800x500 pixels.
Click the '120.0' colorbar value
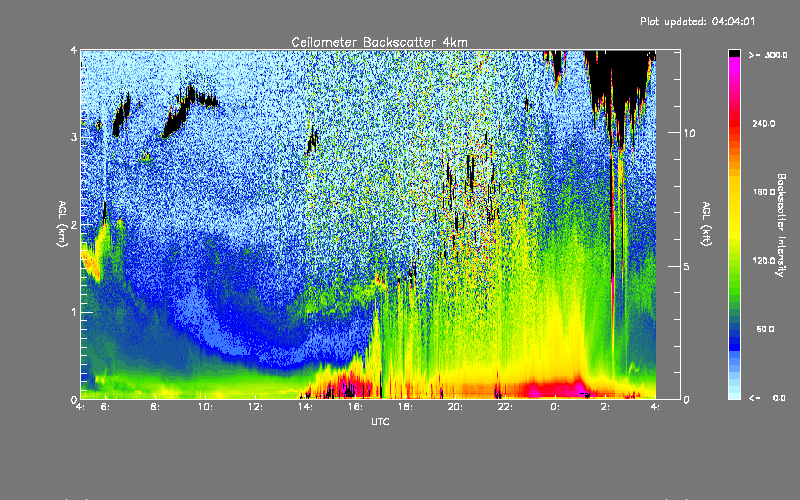point(763,261)
